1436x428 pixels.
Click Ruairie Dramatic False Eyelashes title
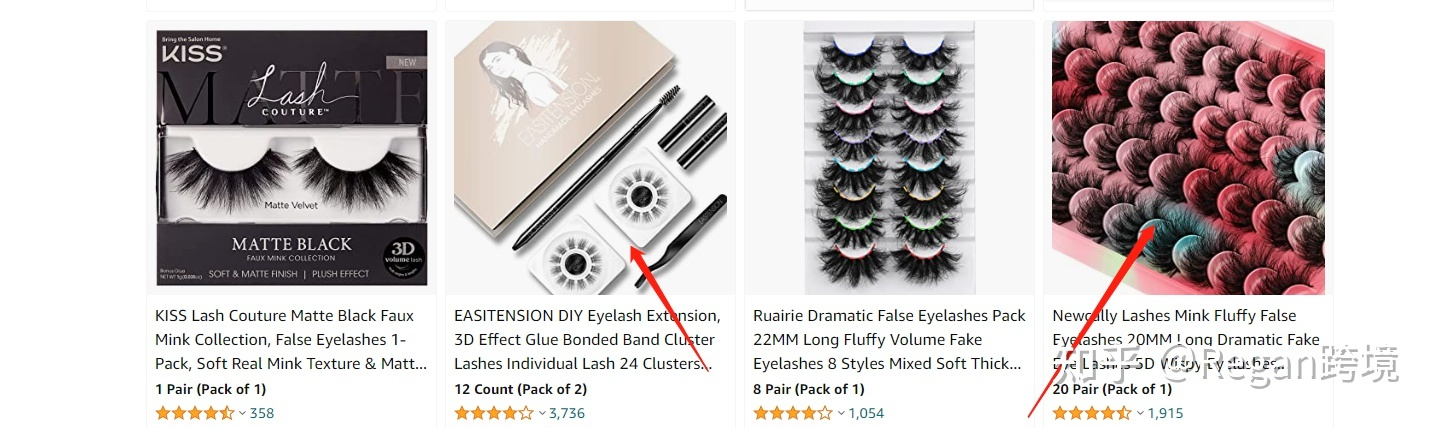coord(889,339)
